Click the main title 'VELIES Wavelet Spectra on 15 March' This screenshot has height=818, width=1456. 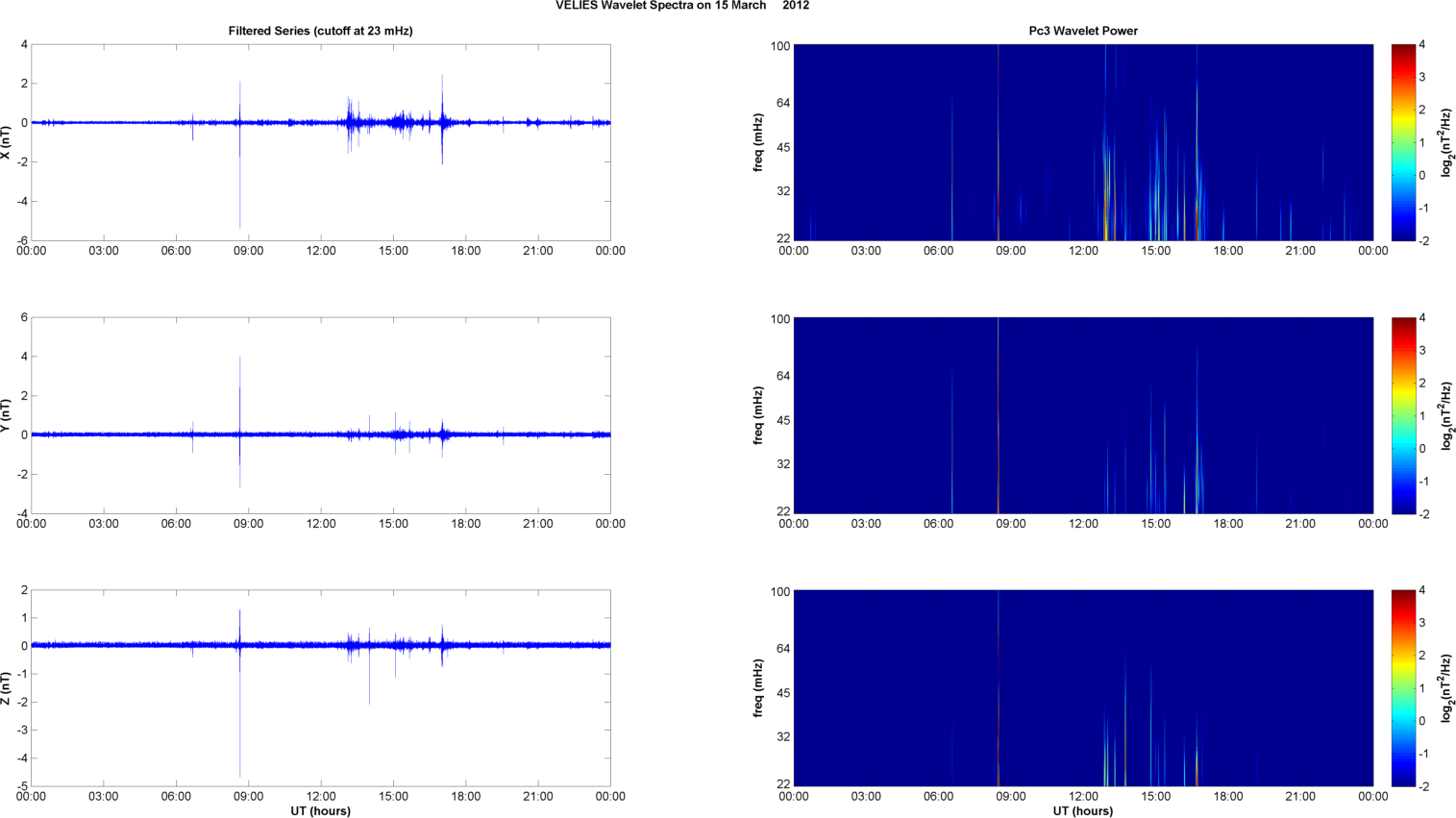660,6
